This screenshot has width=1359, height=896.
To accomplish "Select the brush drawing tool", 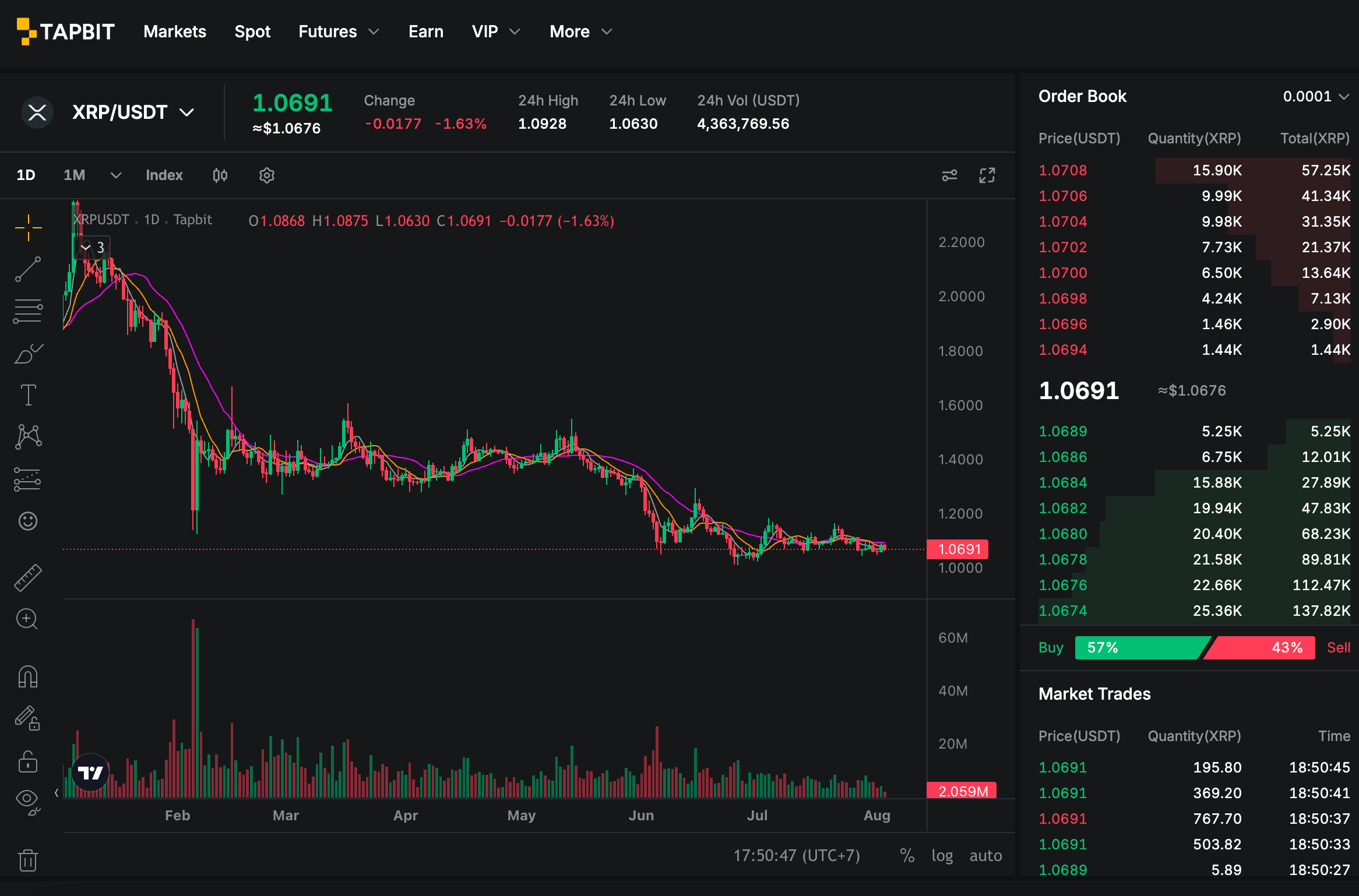I will [28, 353].
